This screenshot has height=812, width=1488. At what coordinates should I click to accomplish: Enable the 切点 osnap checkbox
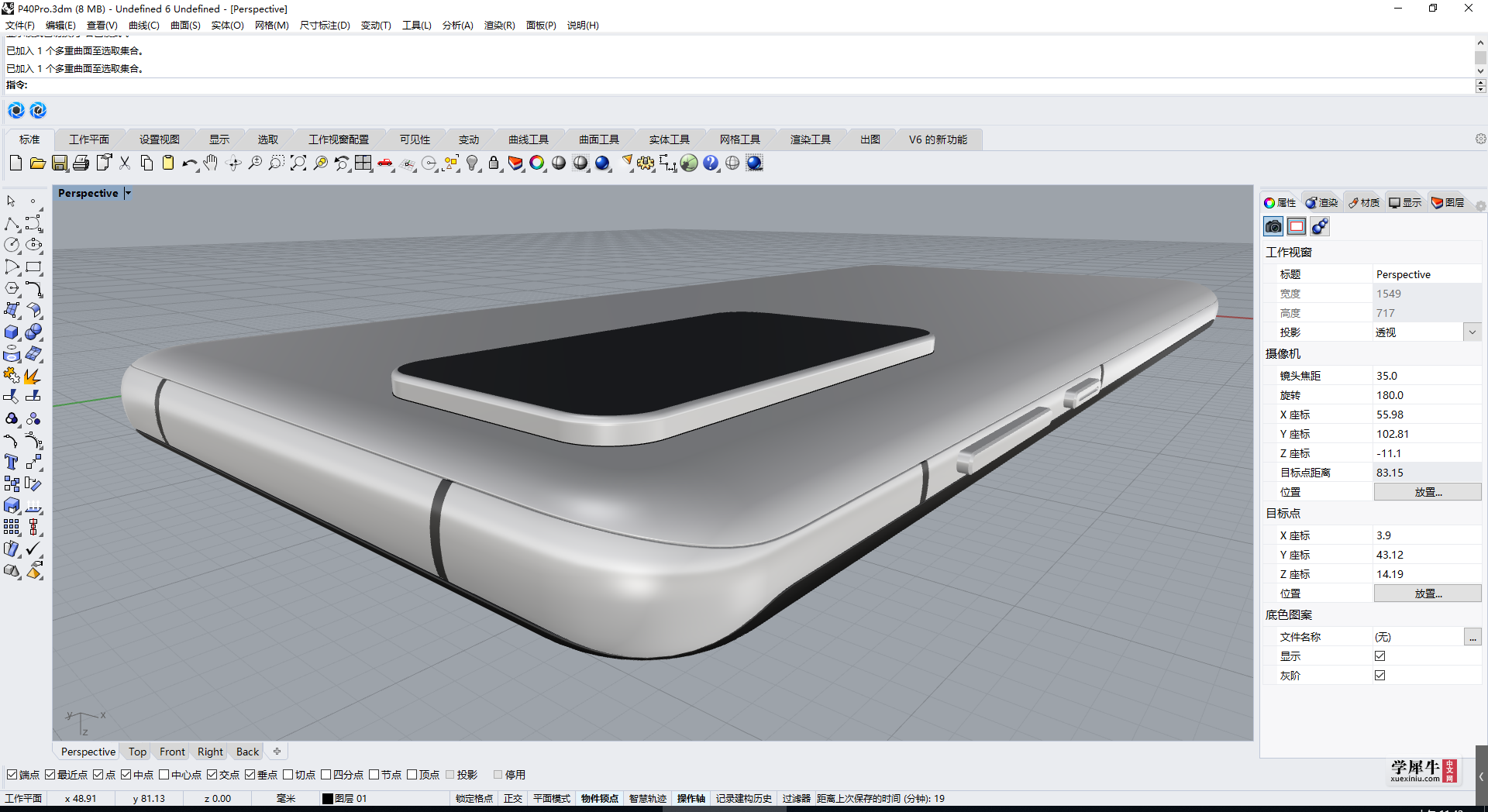tap(288, 775)
